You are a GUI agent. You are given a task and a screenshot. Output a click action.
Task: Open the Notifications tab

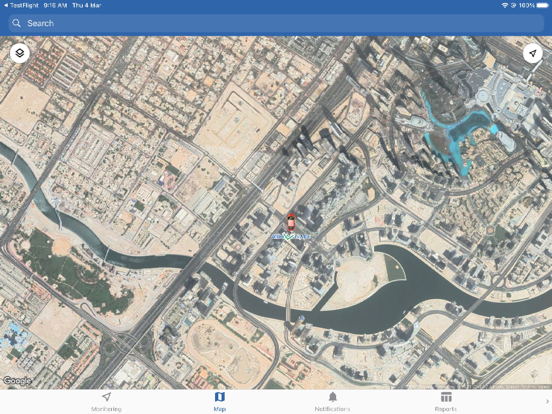(x=332, y=402)
